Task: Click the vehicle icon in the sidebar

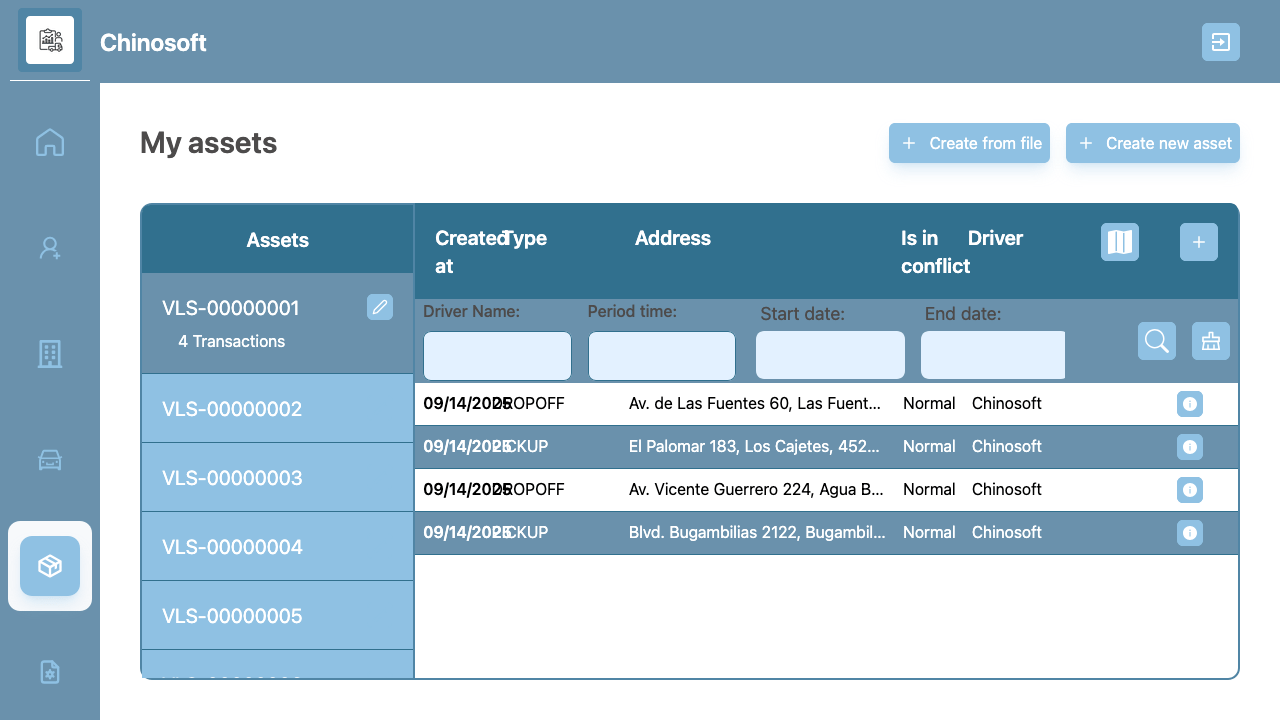Action: tap(50, 459)
